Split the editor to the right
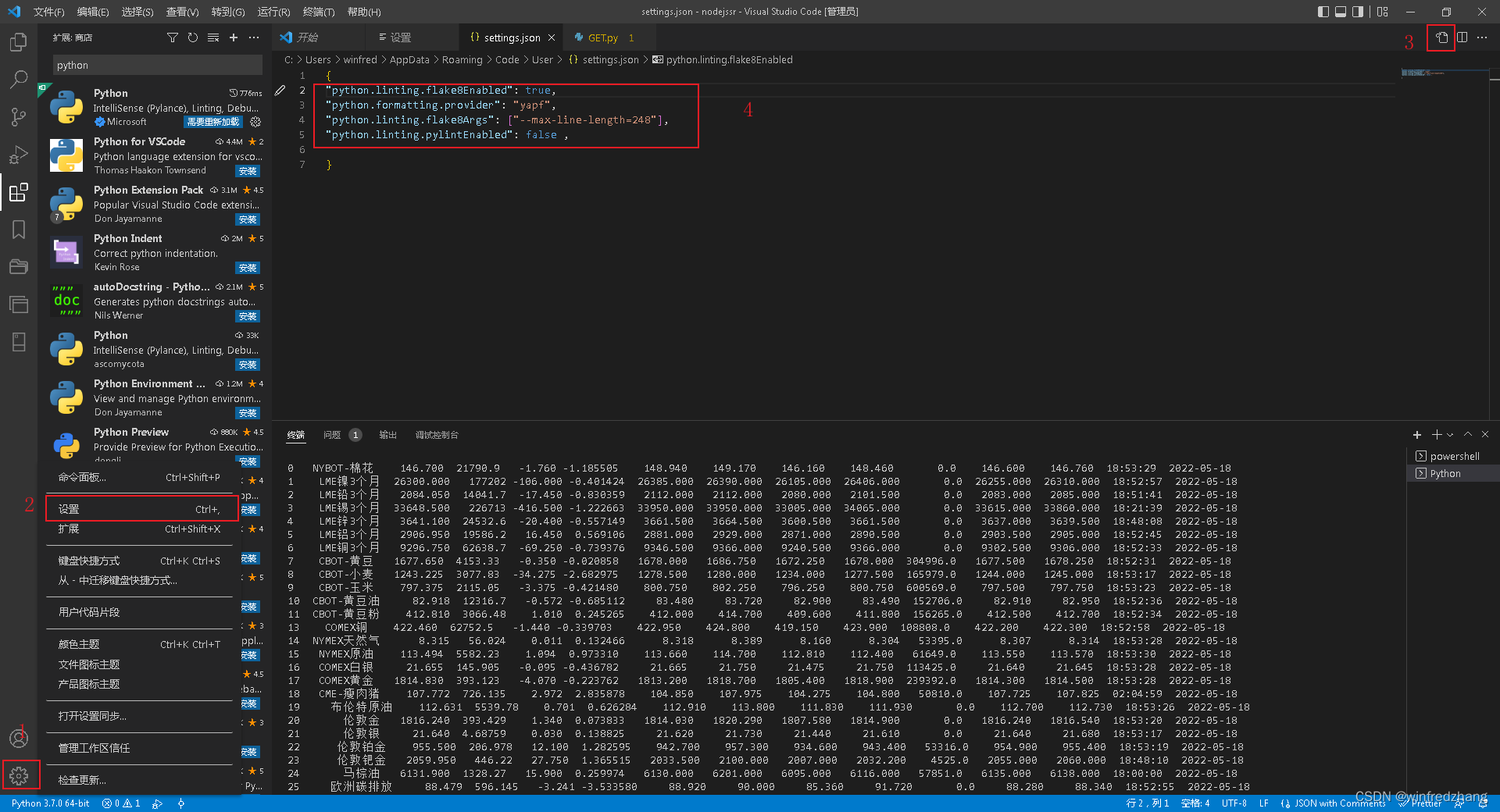The height and width of the screenshot is (812, 1500). click(x=1462, y=37)
